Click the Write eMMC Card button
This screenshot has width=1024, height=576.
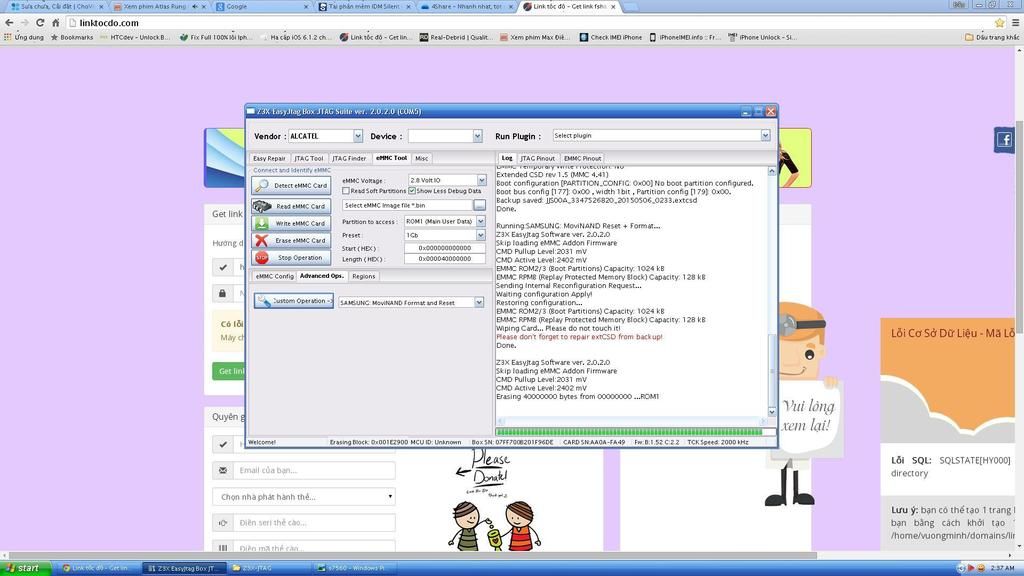pos(291,223)
